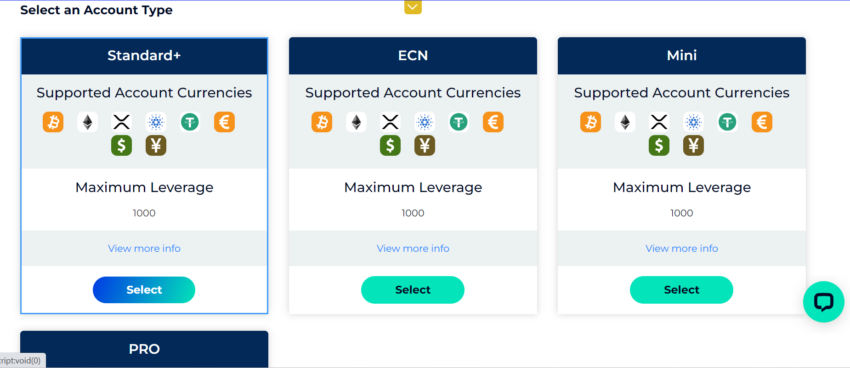Select the Mini account type
The height and width of the screenshot is (368, 850).
(681, 290)
